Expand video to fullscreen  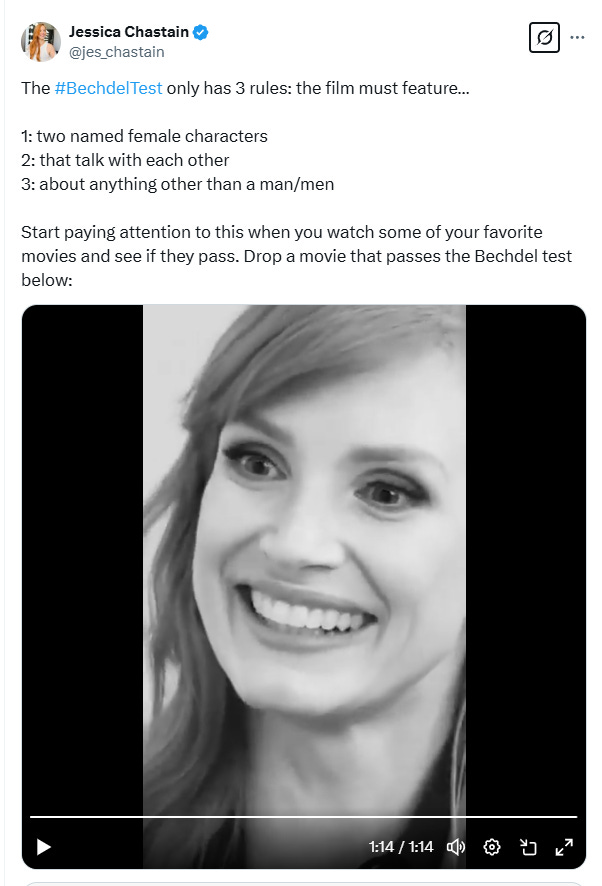(564, 846)
